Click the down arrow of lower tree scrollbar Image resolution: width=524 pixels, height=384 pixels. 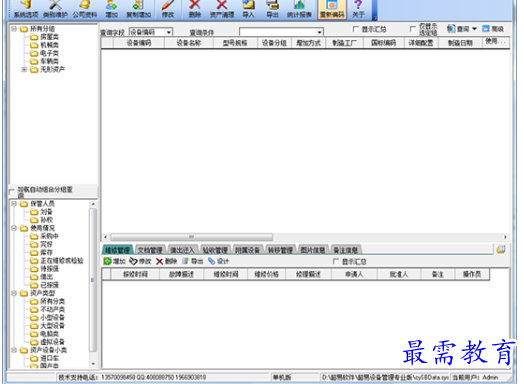93,364
